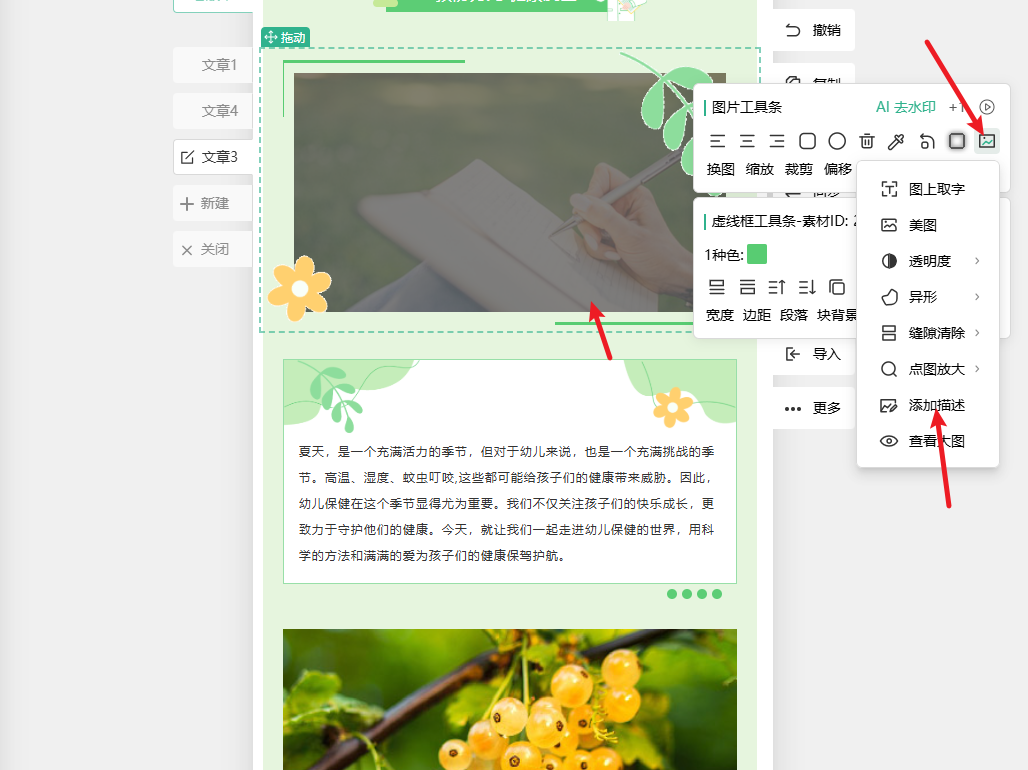
Task: Choose 图上取字 from the menu
Action: [x=927, y=189]
